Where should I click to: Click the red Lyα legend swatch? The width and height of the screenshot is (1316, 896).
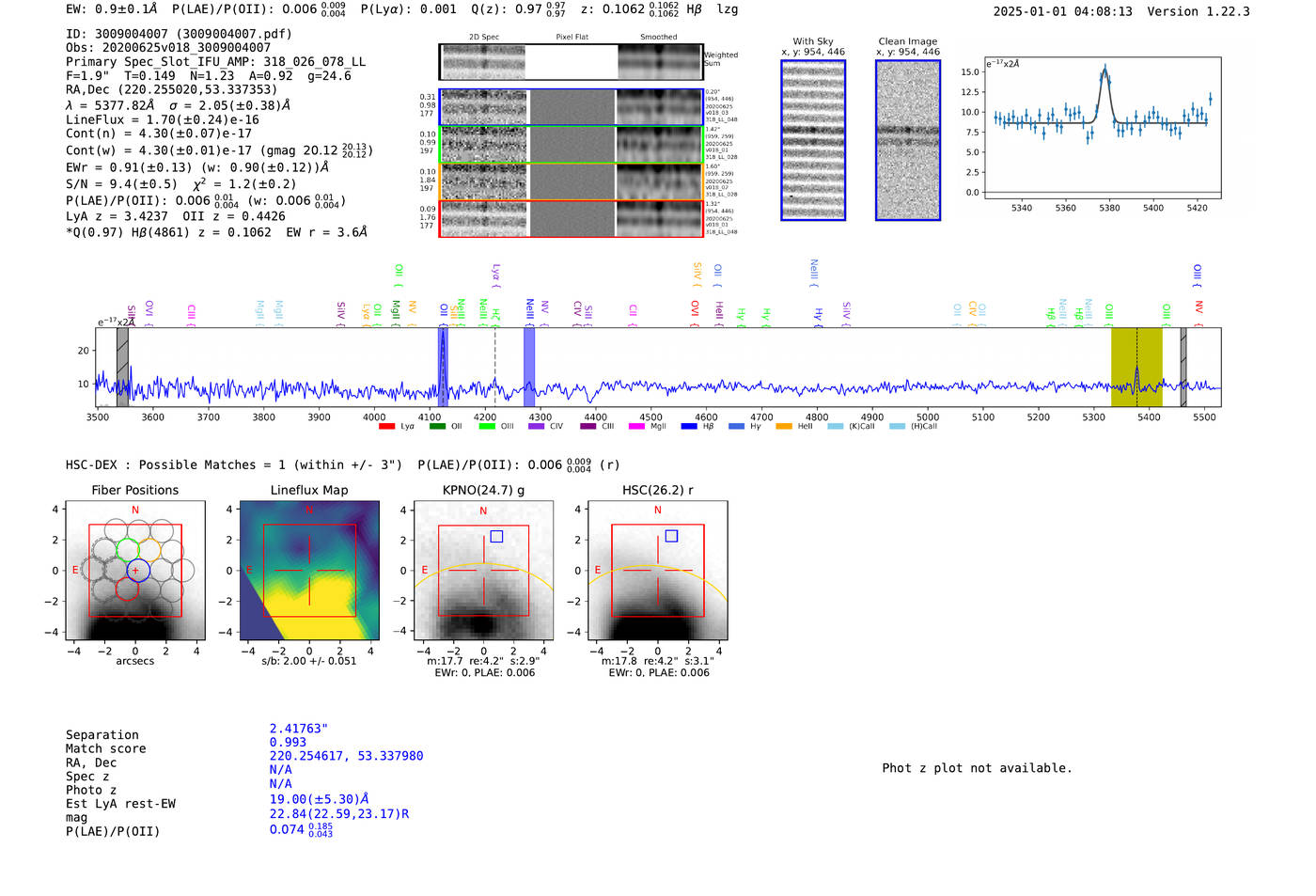(x=386, y=427)
